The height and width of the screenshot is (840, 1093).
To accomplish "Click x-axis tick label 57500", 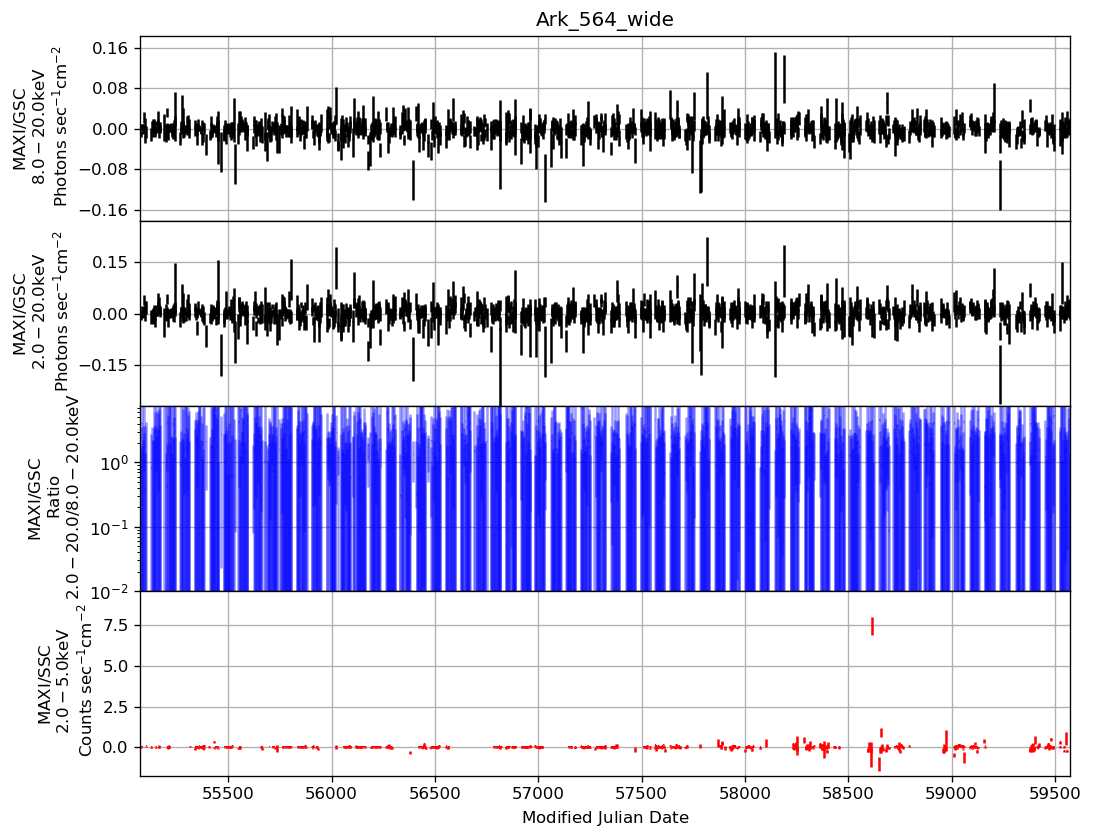I will tap(641, 794).
